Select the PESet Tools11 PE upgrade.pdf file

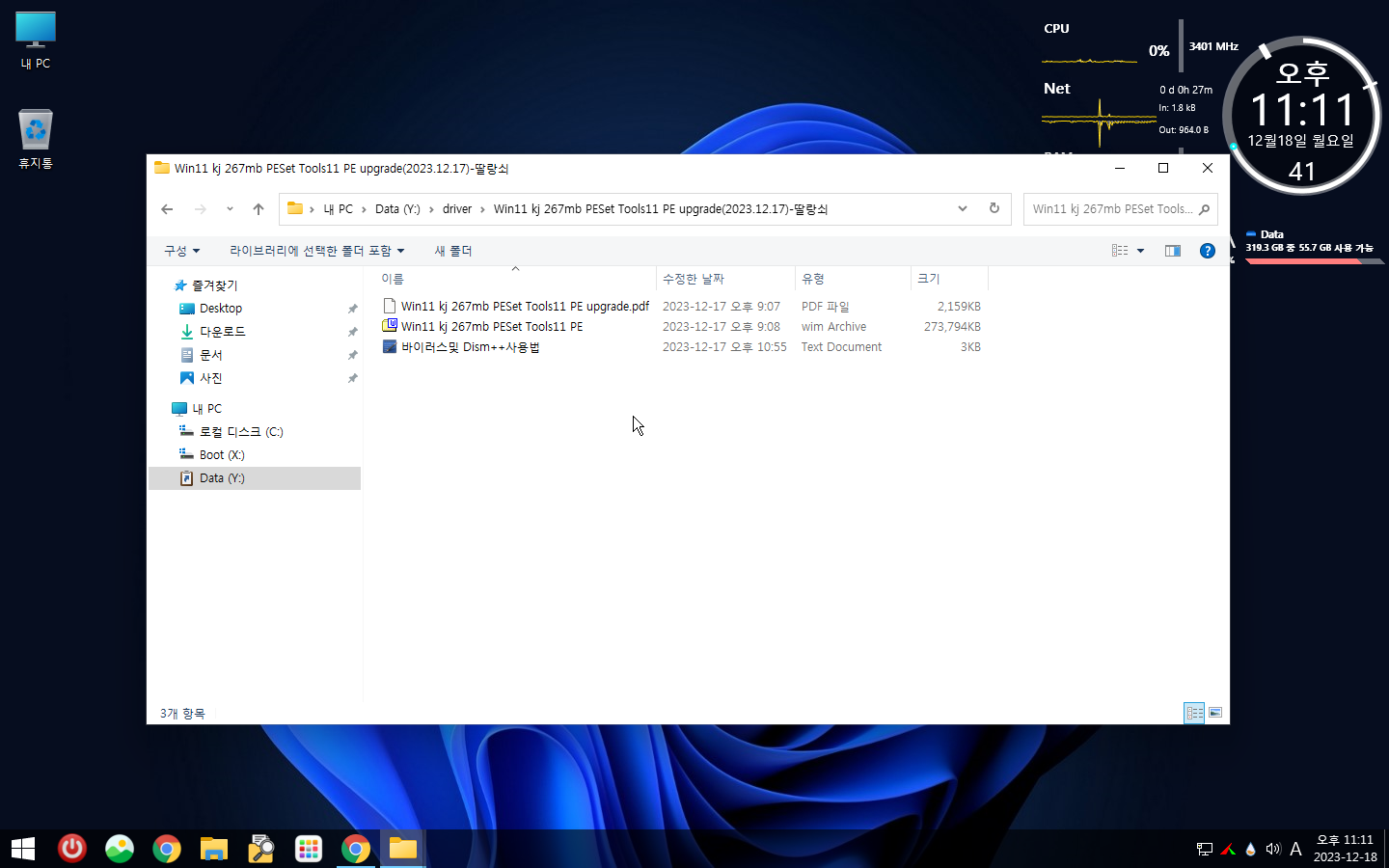(x=525, y=307)
